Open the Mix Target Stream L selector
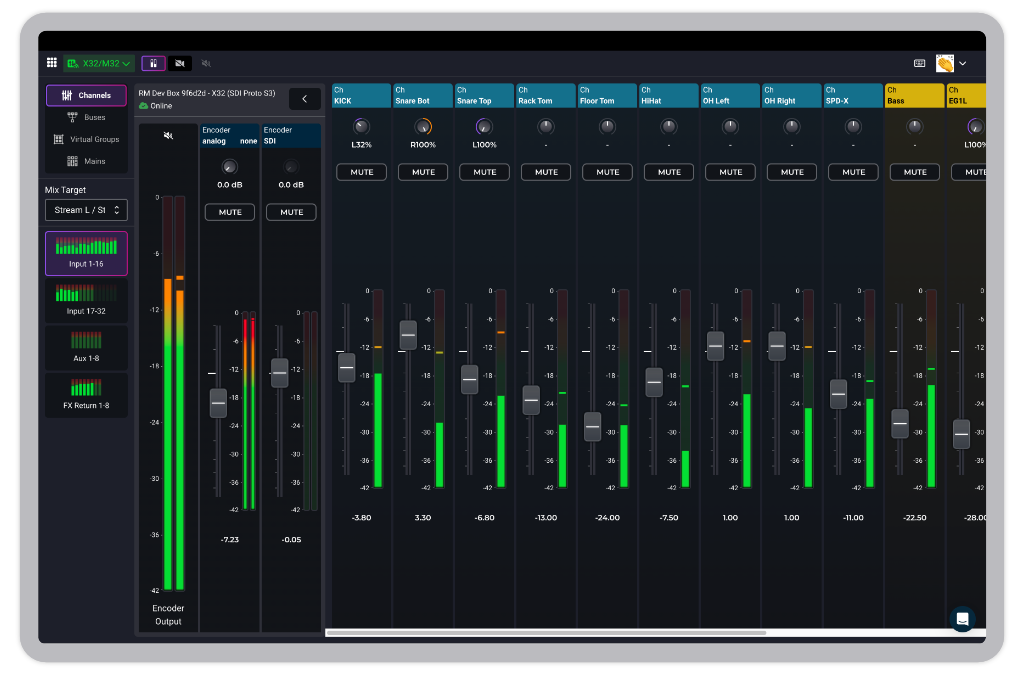This screenshot has width=1024, height=675. pyautogui.click(x=86, y=210)
